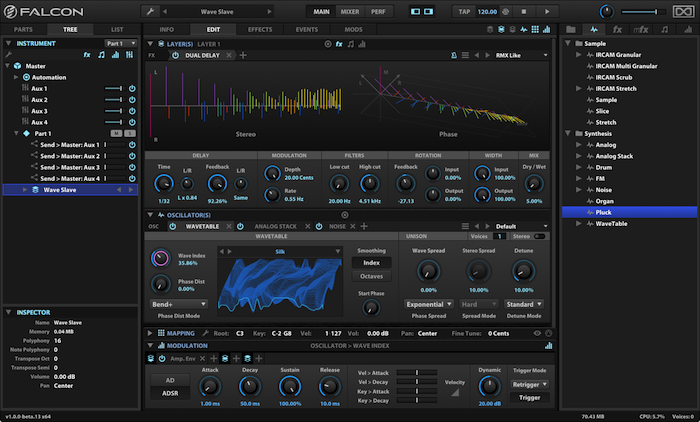Click the TAP tempo button
Screen dimensions: 700x422
coord(464,12)
